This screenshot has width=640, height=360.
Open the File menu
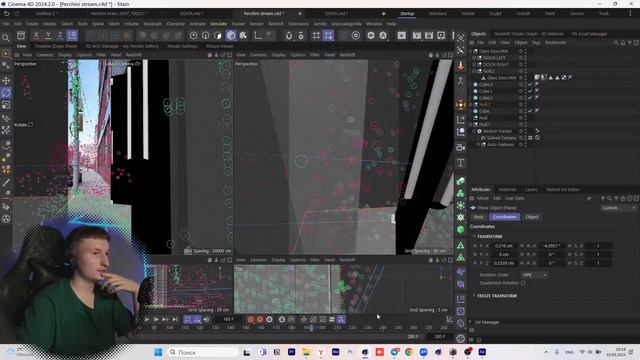6,24
